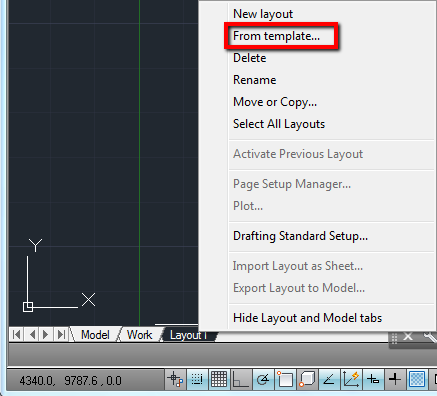Choose Rename in layout context menu
The image size is (437, 396).
[254, 80]
